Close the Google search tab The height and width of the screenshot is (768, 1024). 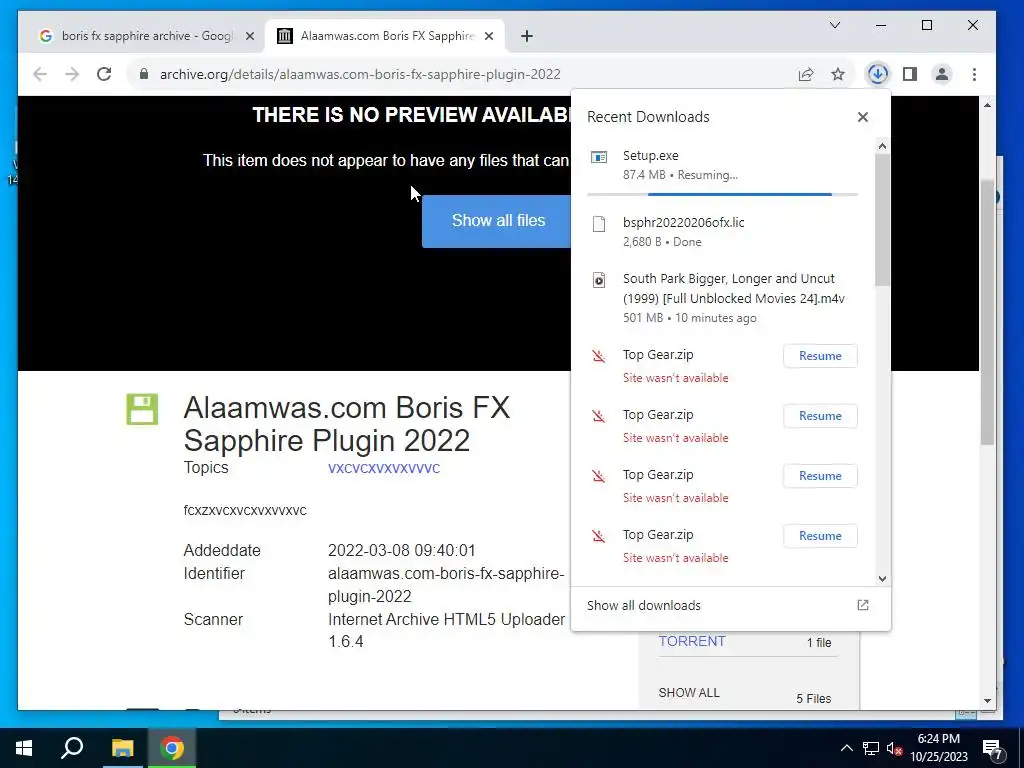[249, 36]
